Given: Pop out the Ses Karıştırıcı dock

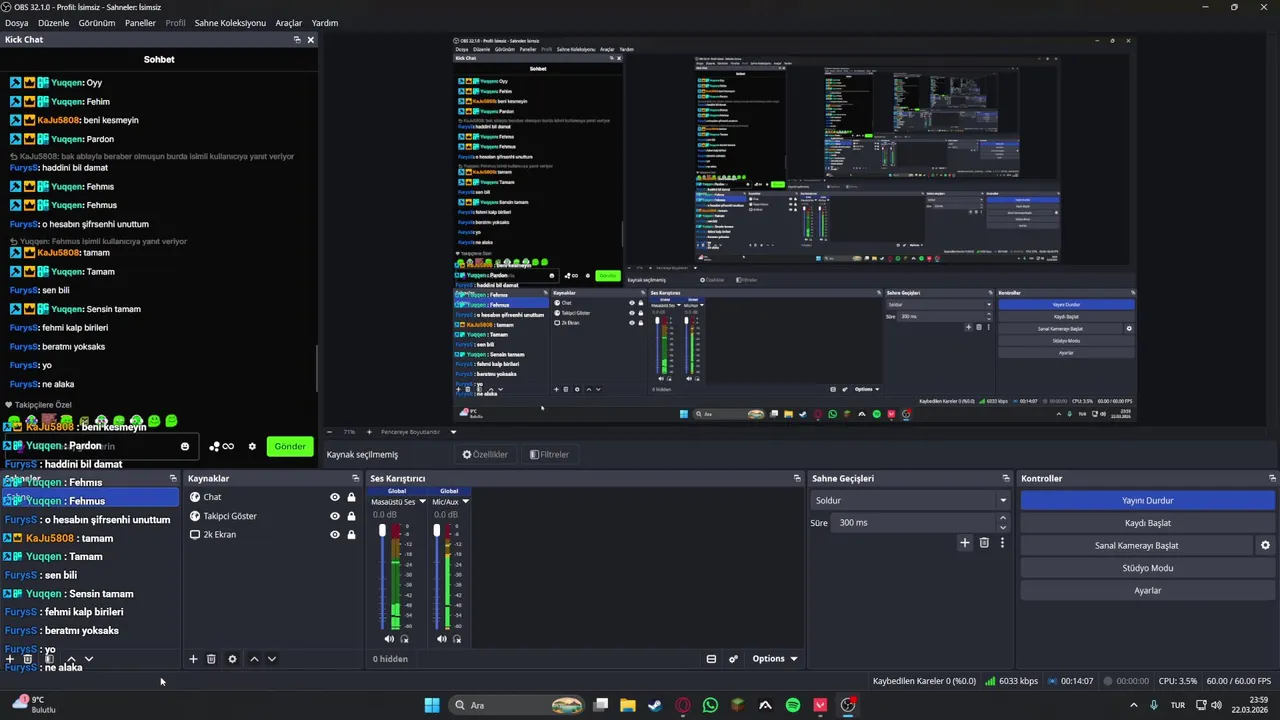Looking at the screenshot, I should pos(797,479).
